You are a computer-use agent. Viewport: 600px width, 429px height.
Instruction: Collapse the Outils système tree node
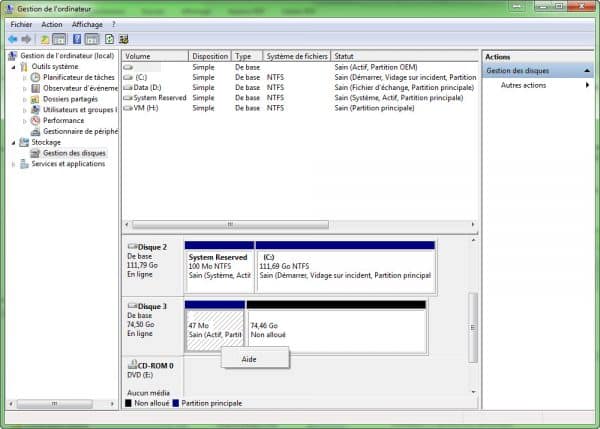tap(13, 66)
